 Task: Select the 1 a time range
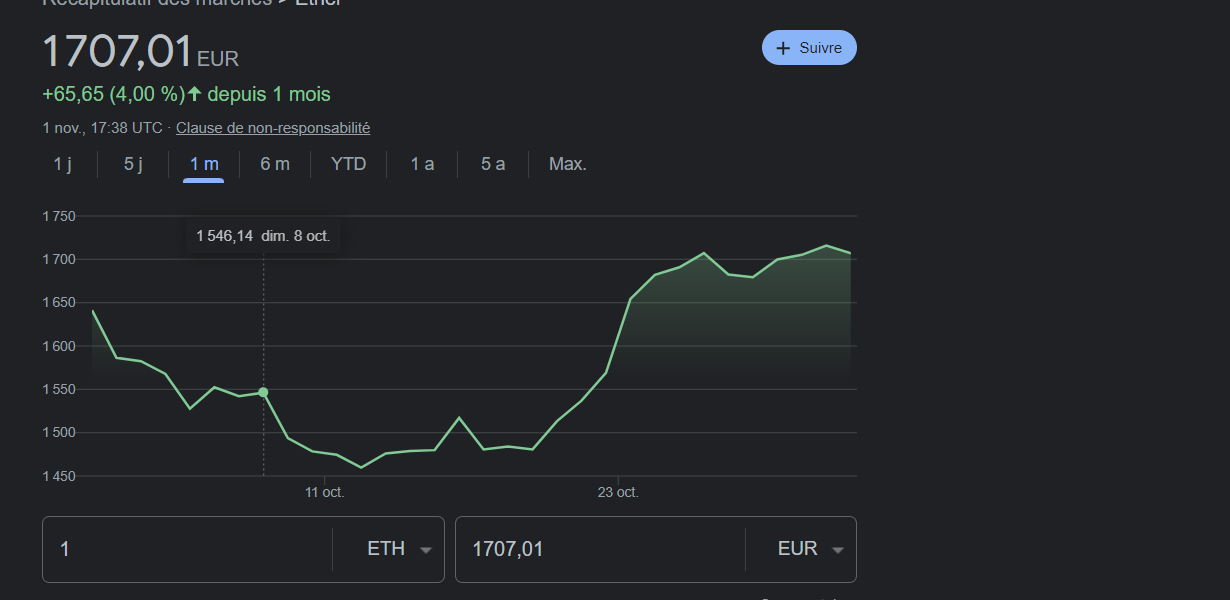tap(422, 164)
